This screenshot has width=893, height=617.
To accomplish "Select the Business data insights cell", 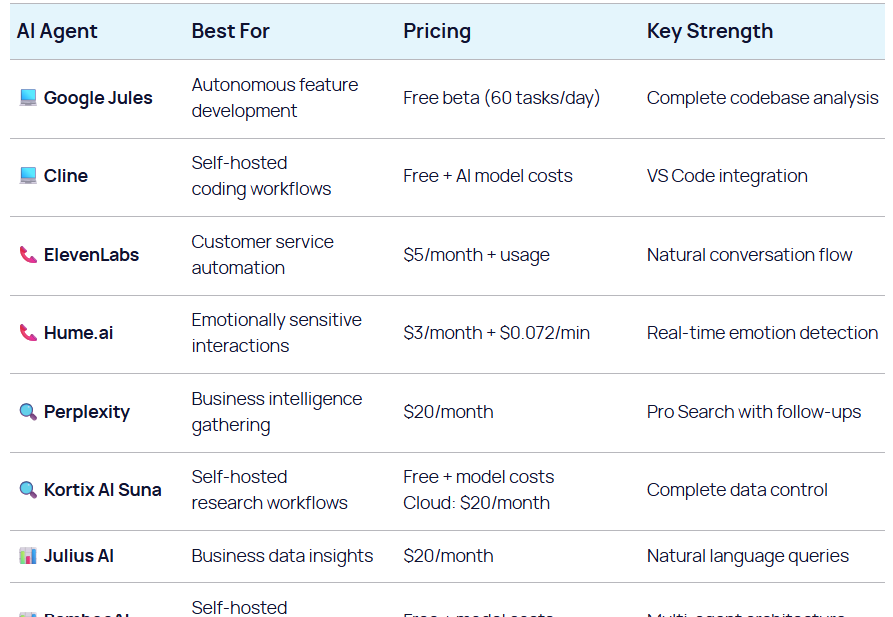I will [x=282, y=556].
